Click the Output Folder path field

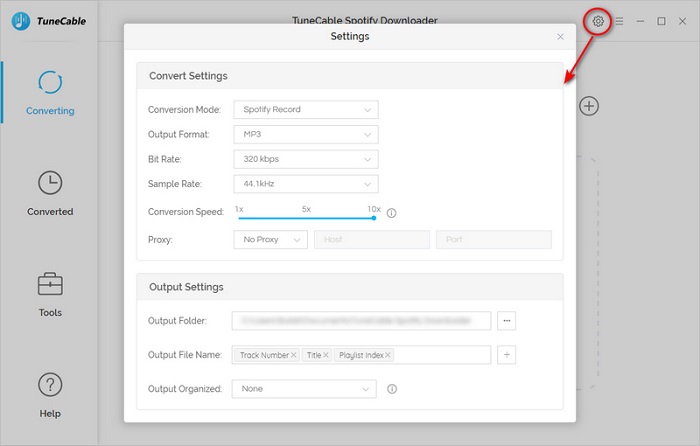point(361,321)
